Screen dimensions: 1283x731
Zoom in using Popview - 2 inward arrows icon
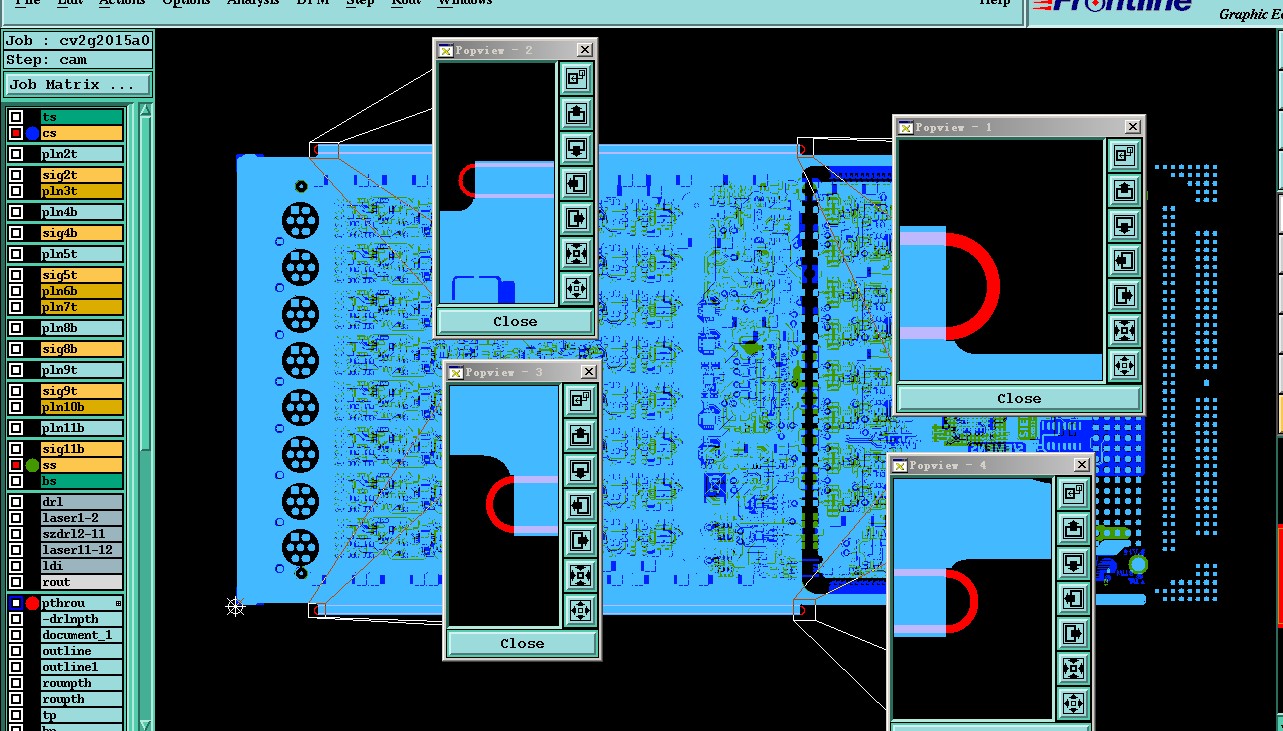pos(576,254)
